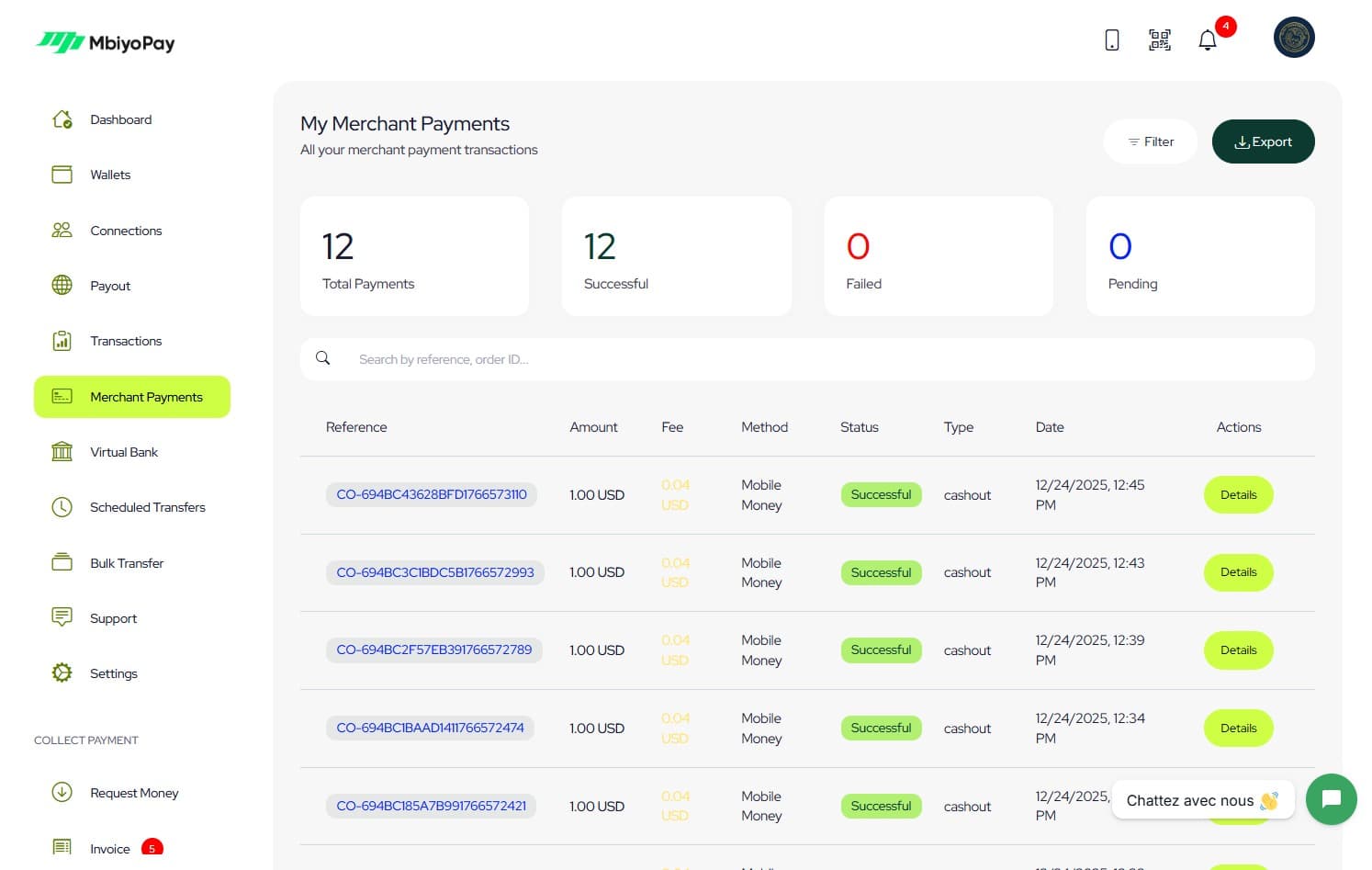The image size is (1372, 870).
Task: Click reference CO-694BC185A7B991766572421
Action: click(x=432, y=806)
